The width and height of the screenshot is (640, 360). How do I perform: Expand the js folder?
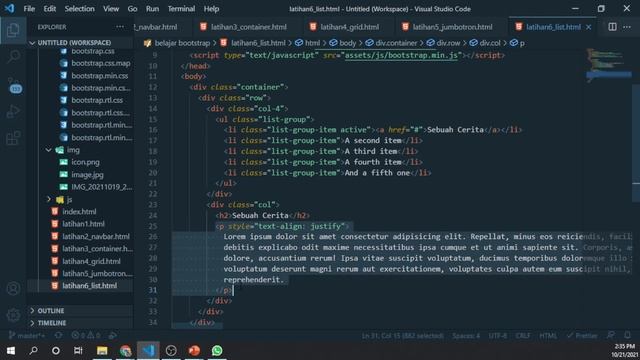click(49, 200)
